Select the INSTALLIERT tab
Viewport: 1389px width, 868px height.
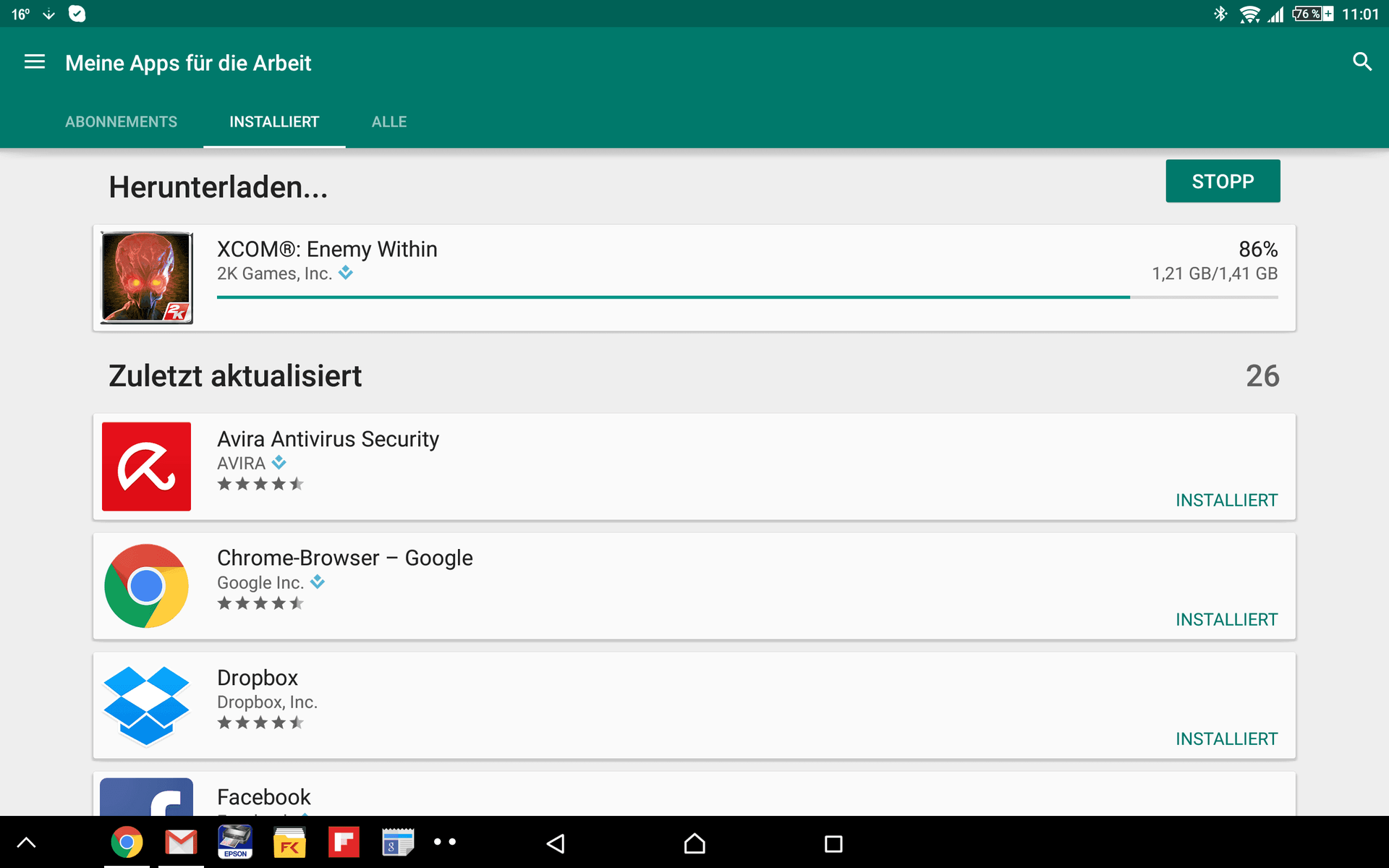[x=274, y=122]
